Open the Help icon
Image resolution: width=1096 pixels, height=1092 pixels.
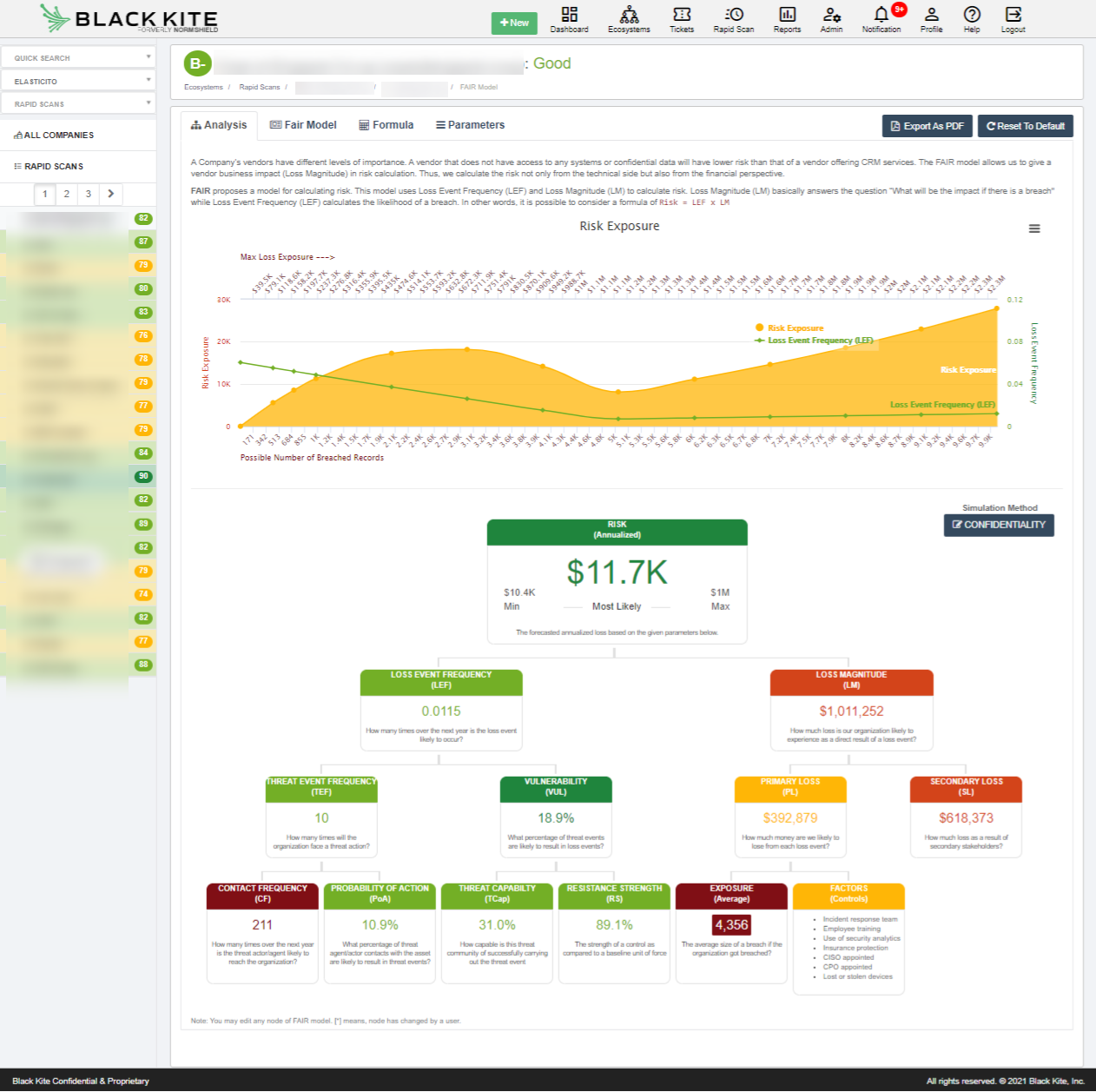point(972,19)
